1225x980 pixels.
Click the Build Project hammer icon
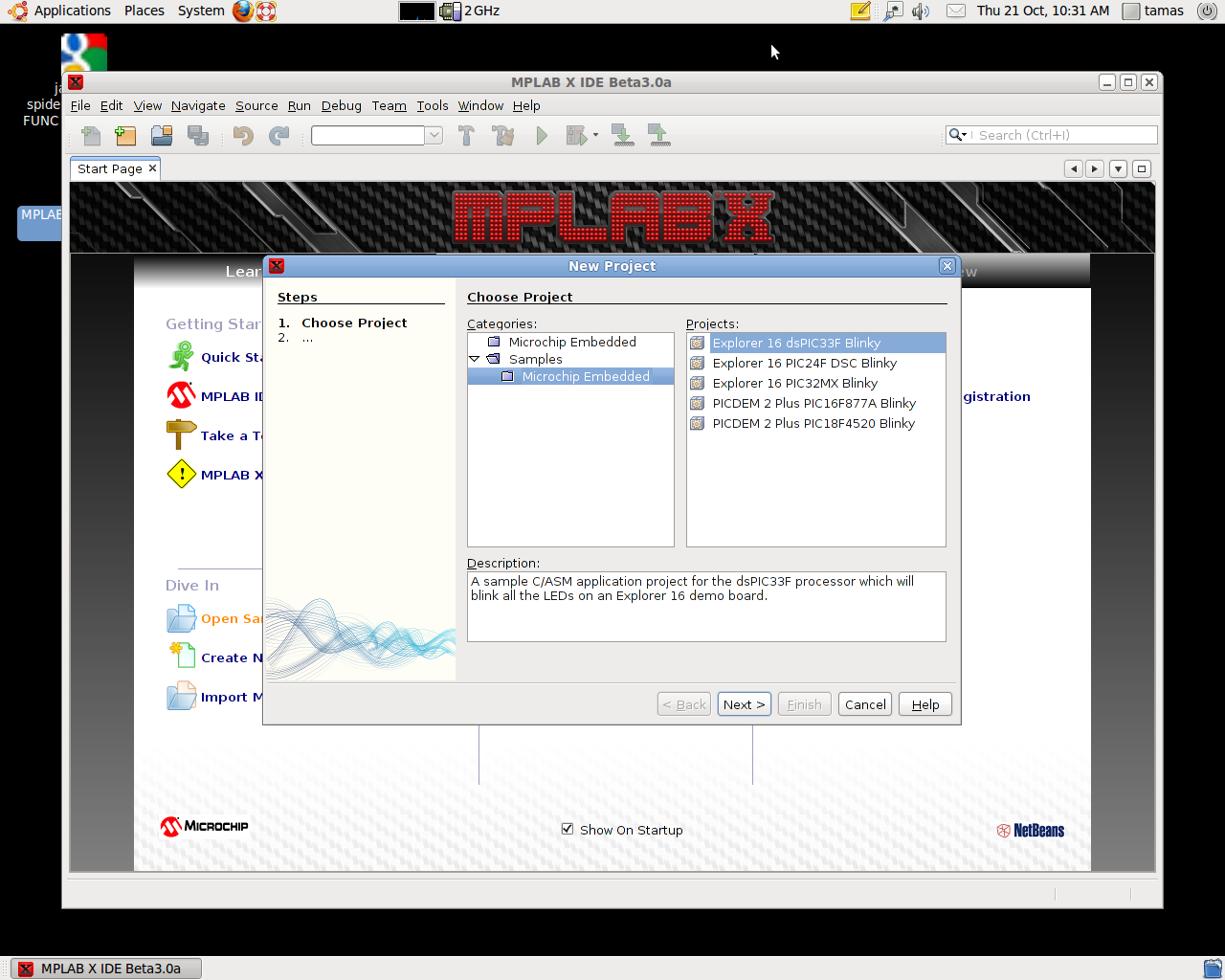coord(466,136)
